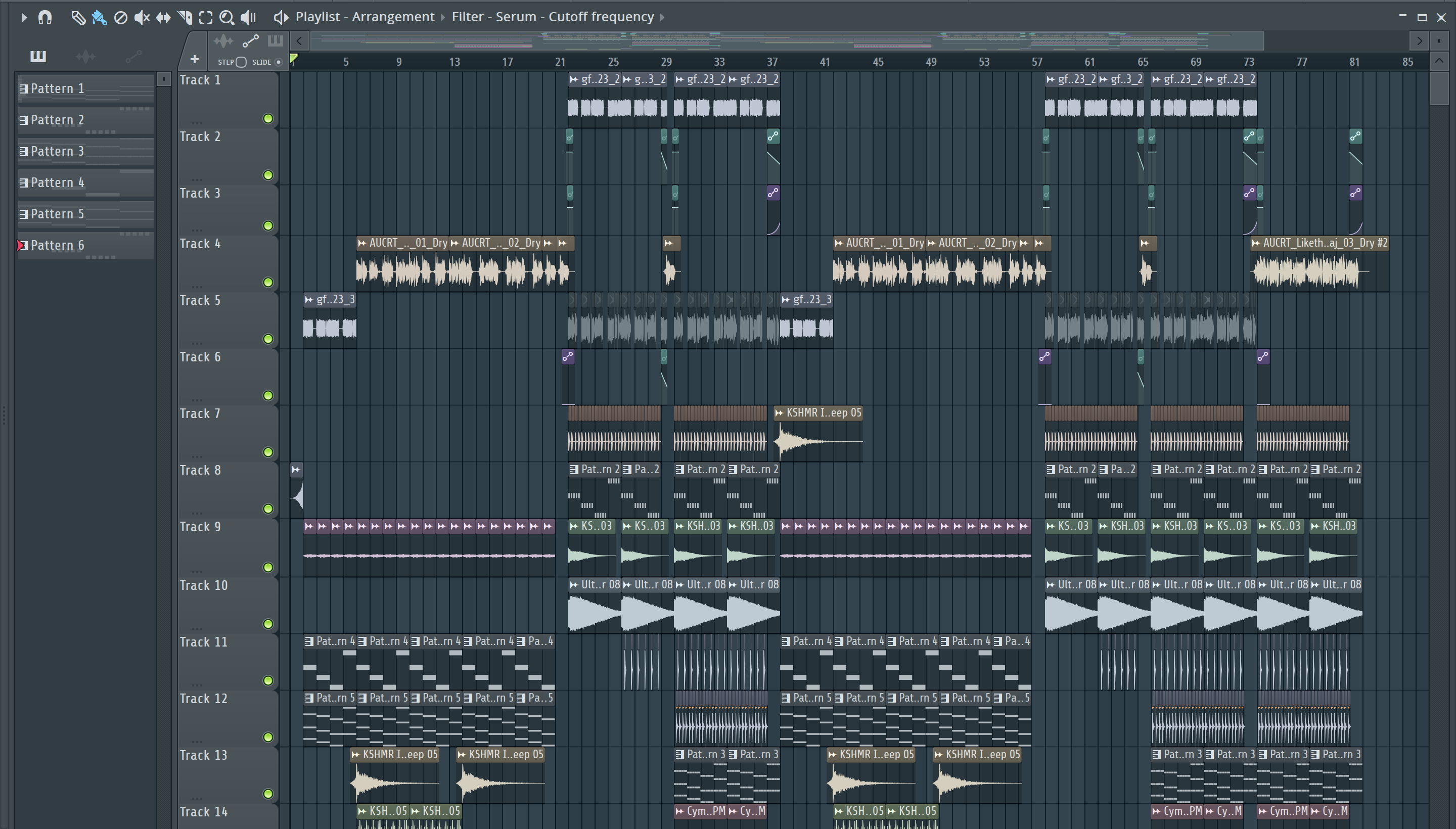Screen dimensions: 1456x829
Task: Show patterns with the piano keys tab
Action: click(x=38, y=56)
